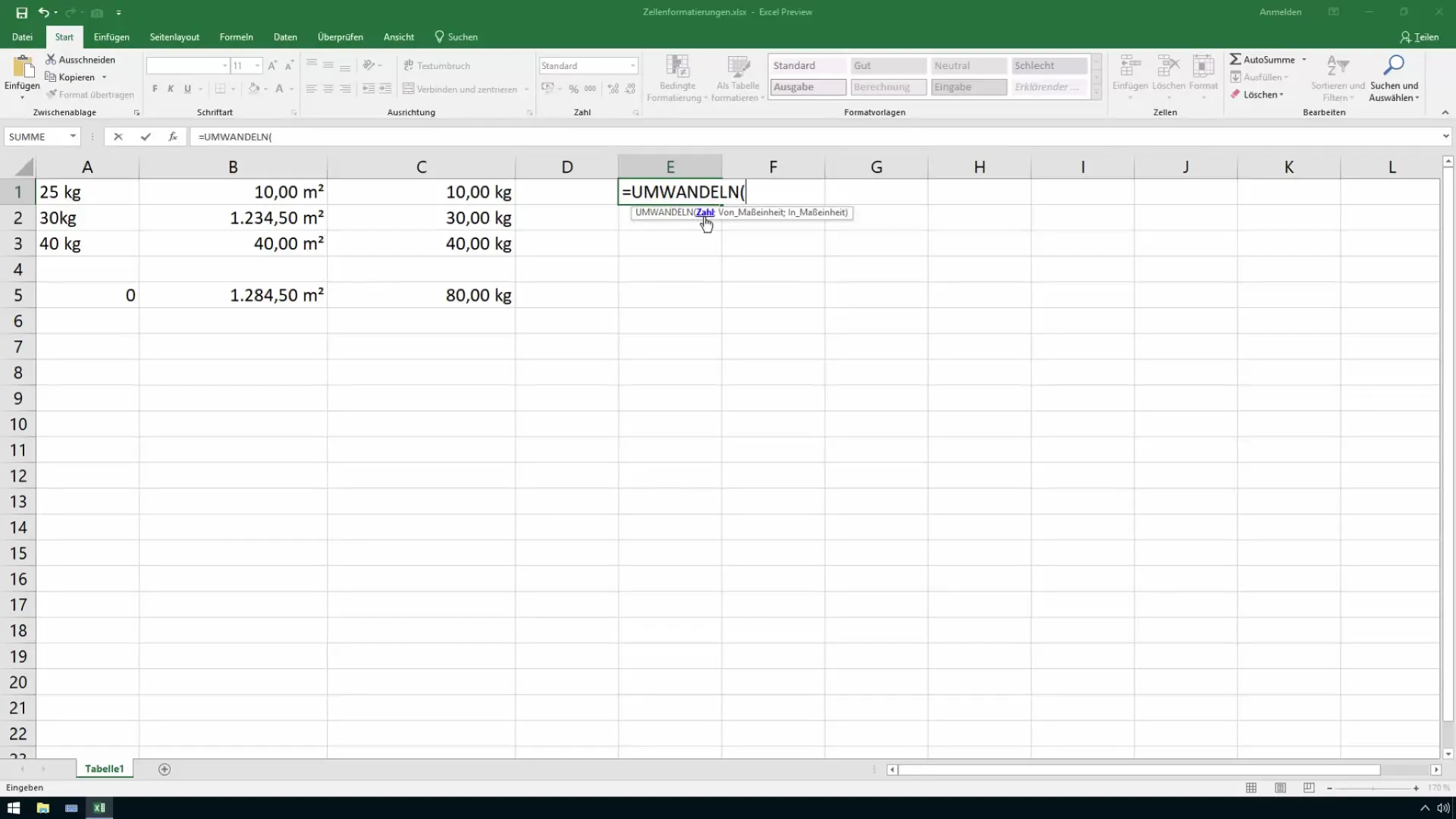Confirm formula entry with the checkmark icon
Image resolution: width=1456 pixels, height=819 pixels.
click(x=146, y=136)
